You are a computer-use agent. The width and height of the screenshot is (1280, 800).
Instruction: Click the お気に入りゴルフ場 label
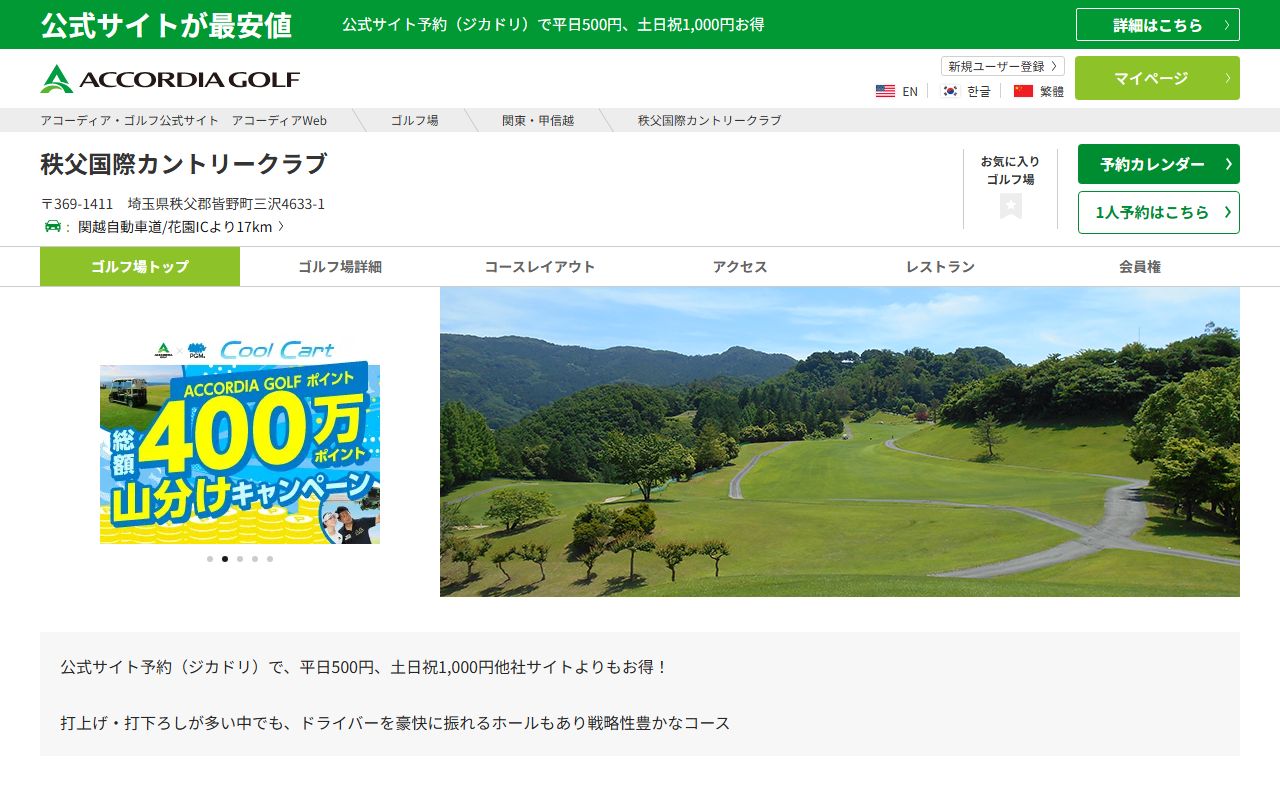click(1010, 170)
